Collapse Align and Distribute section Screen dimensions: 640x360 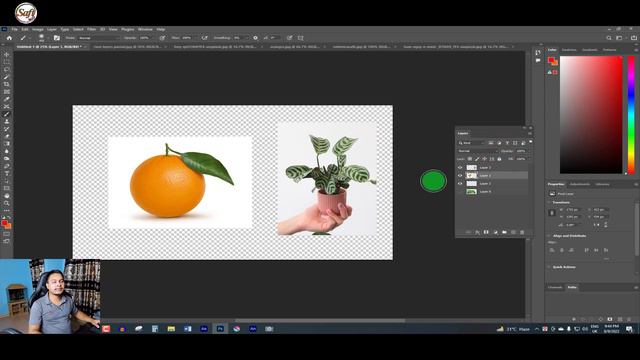pyautogui.click(x=549, y=236)
